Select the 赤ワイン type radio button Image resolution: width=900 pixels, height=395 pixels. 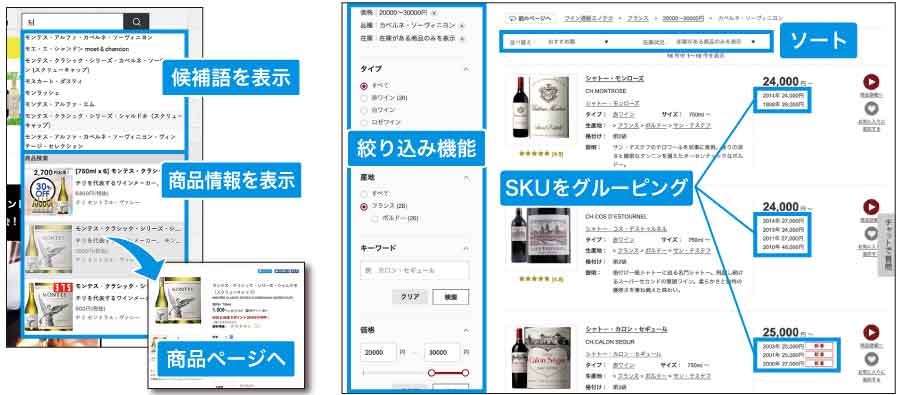coord(363,98)
